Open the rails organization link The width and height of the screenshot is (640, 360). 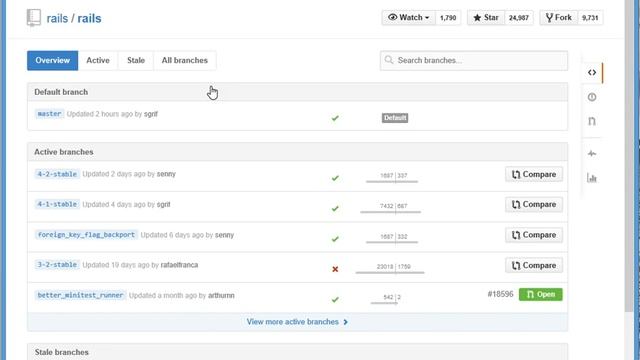(57, 18)
